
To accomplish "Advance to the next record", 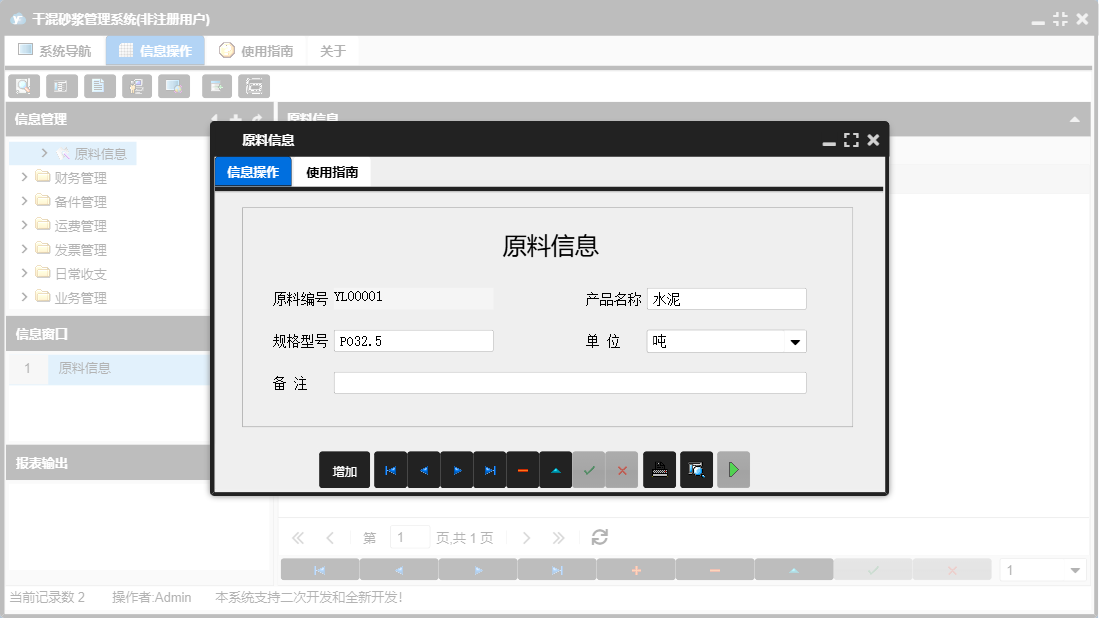I will point(456,469).
